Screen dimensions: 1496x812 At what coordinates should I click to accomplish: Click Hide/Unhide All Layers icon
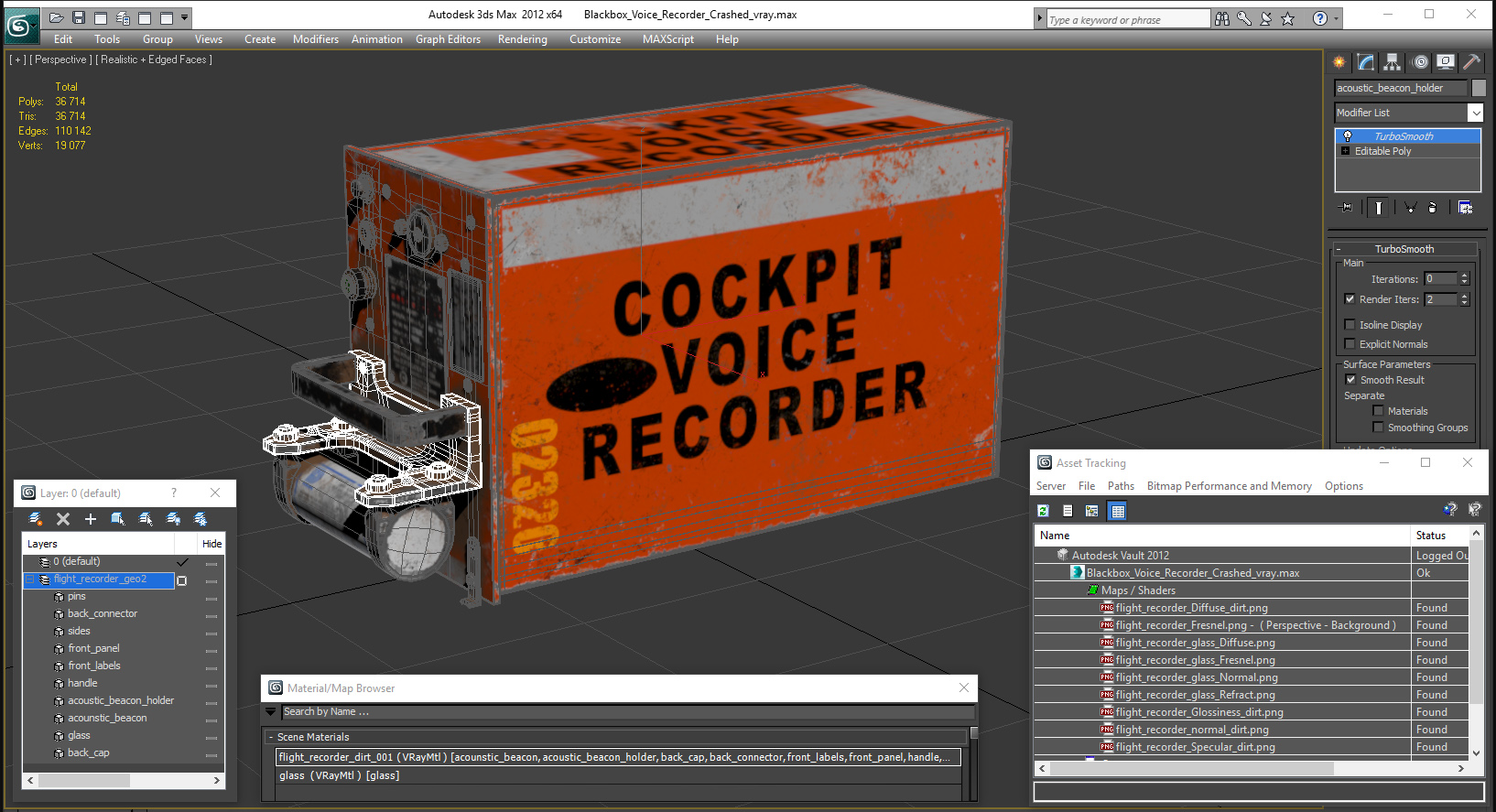tap(173, 519)
